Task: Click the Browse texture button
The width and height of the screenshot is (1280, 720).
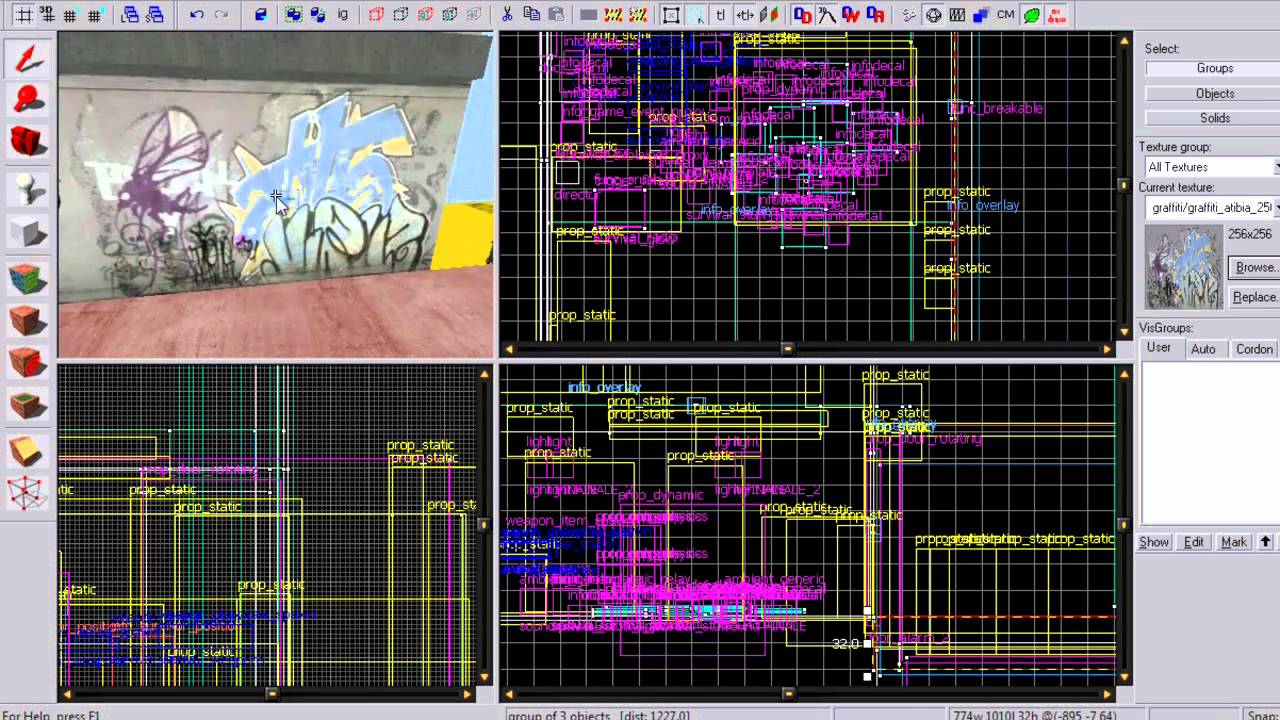Action: coord(1254,267)
